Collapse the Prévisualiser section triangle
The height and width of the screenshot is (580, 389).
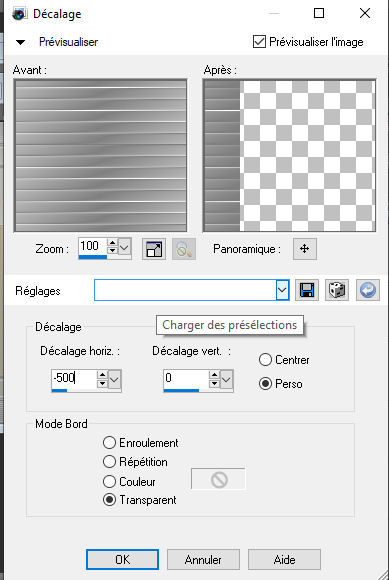pos(20,42)
